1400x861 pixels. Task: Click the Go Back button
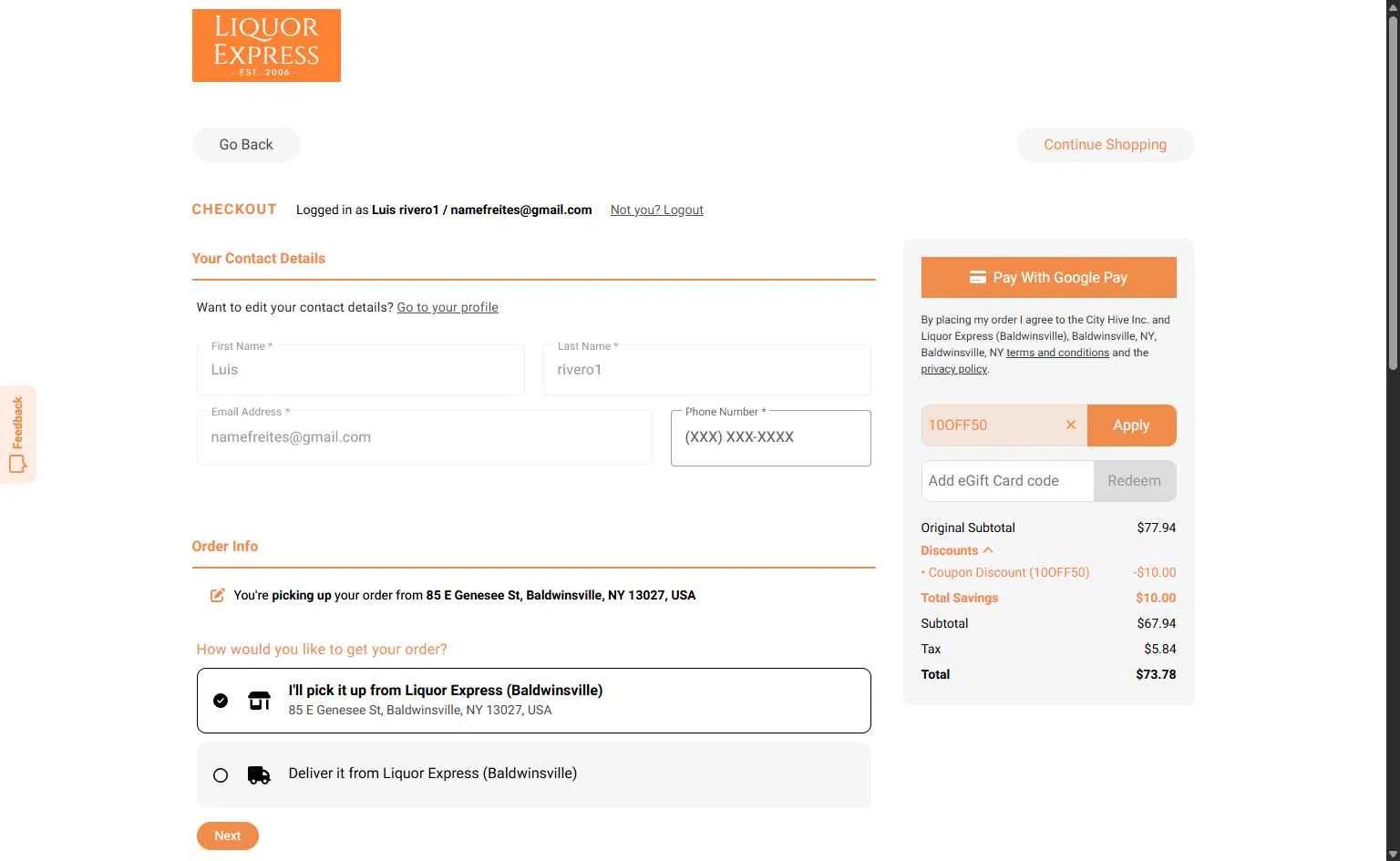pyautogui.click(x=246, y=145)
